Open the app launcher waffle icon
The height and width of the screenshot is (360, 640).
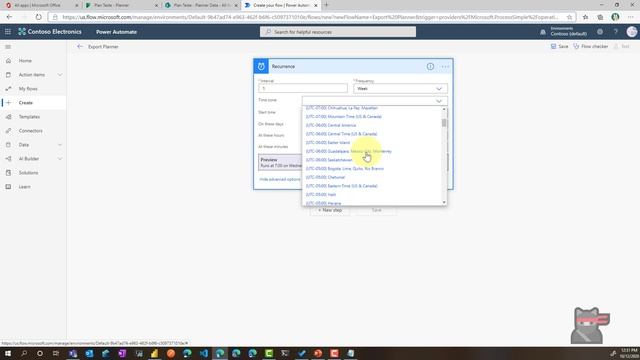(8, 31)
